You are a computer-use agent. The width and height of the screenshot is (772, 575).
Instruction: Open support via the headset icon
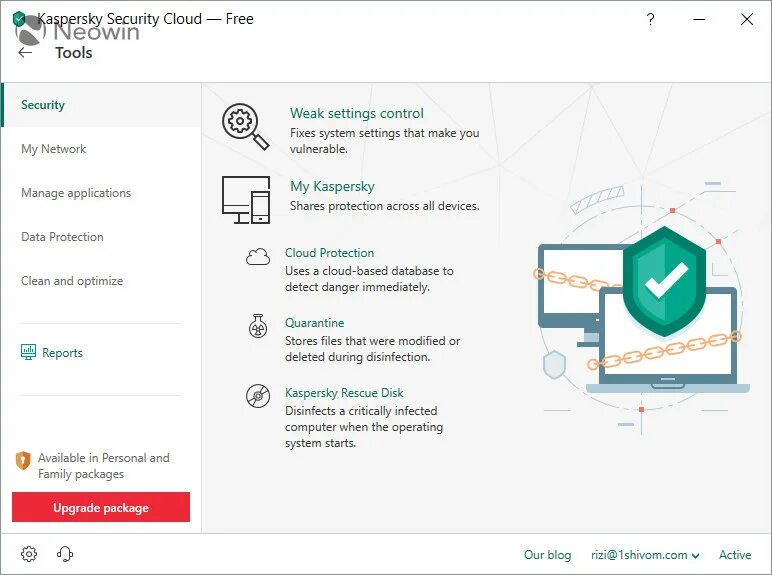point(65,554)
